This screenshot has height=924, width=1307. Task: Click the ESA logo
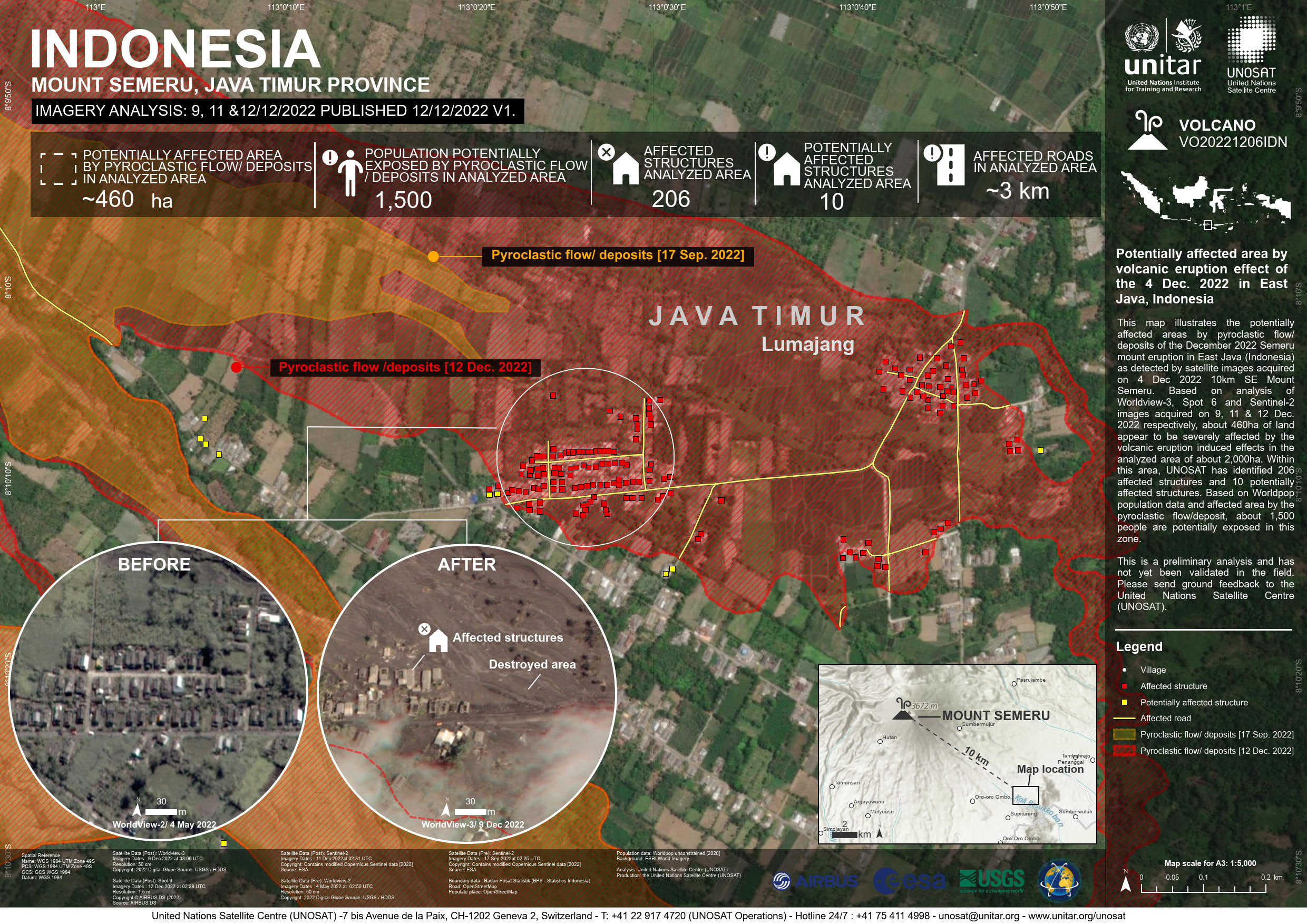(x=909, y=881)
